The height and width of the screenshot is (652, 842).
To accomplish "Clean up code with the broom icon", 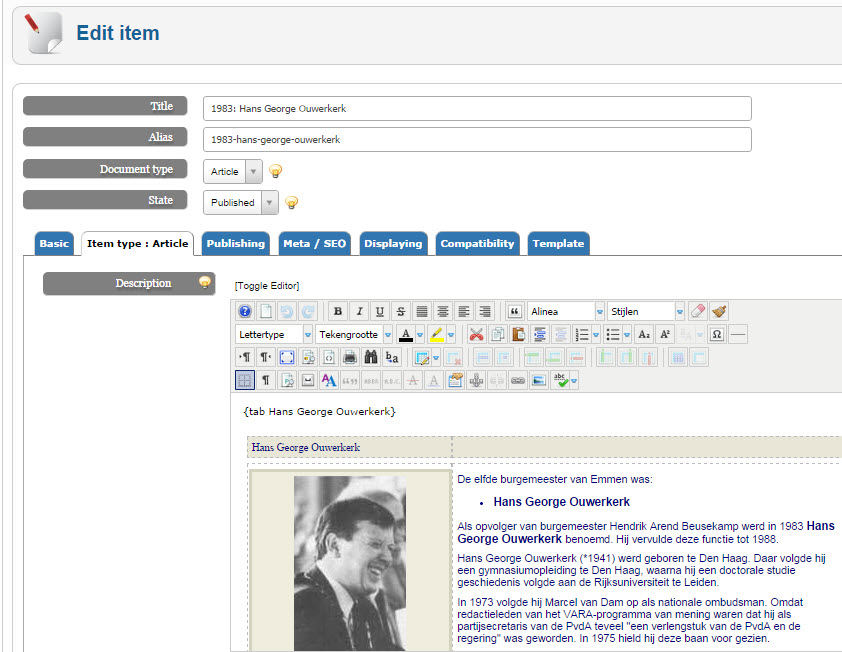I will (x=718, y=311).
